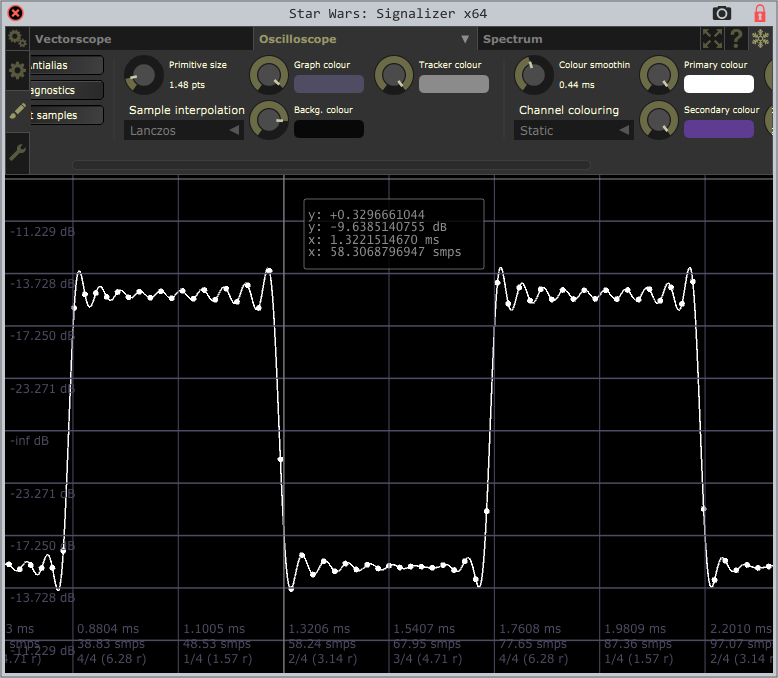
Task: Click the 1.3206 ms time axis label
Action: (x=319, y=629)
